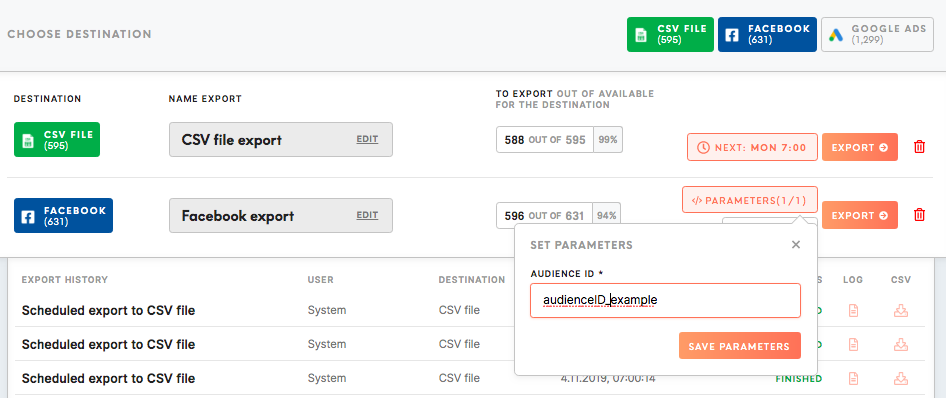Image resolution: width=946 pixels, height=398 pixels.
Task: Click the date 4.11.2019, 07:00:14
Action: (608, 379)
